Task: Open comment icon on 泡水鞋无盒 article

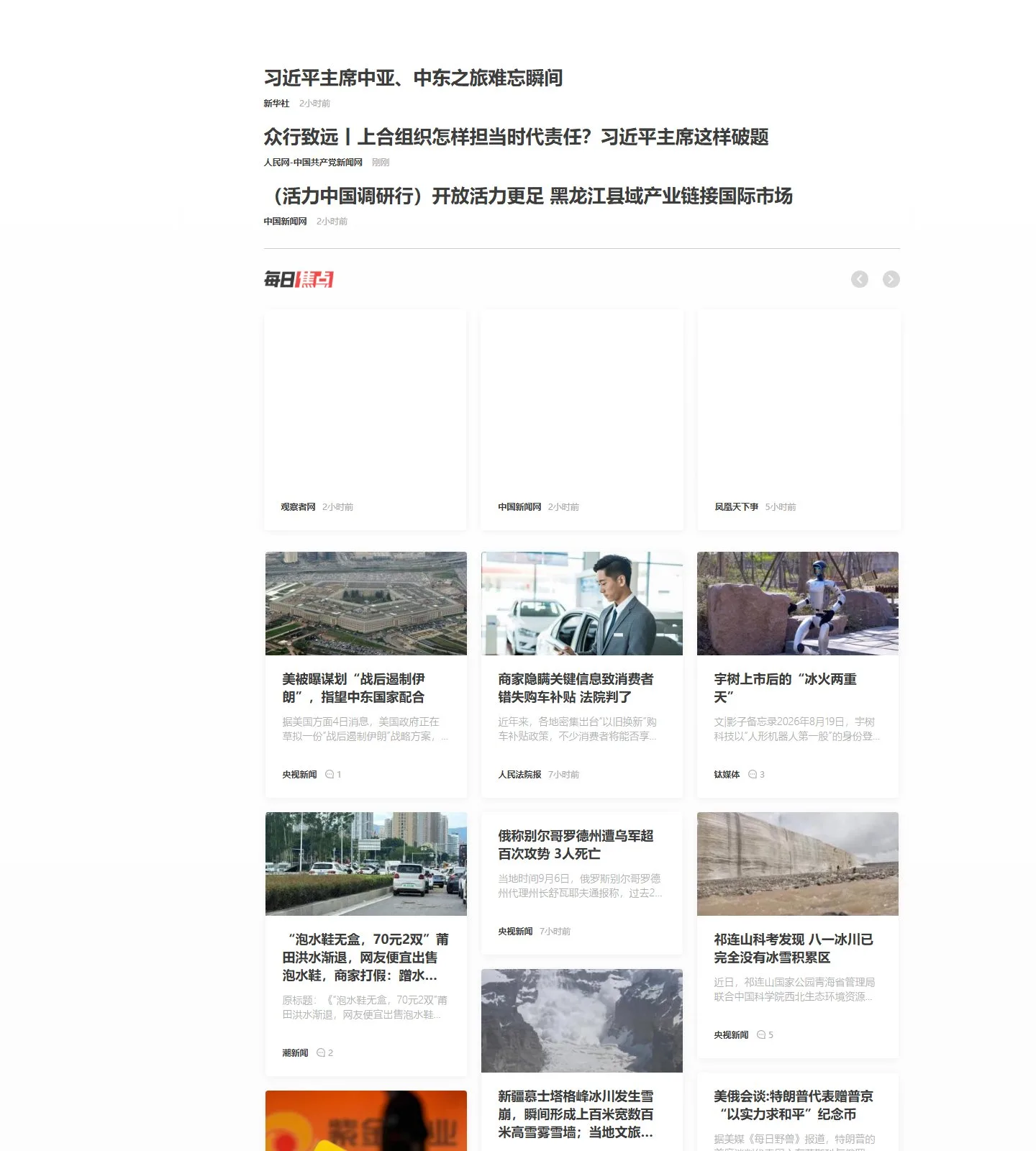Action: 321,1053
